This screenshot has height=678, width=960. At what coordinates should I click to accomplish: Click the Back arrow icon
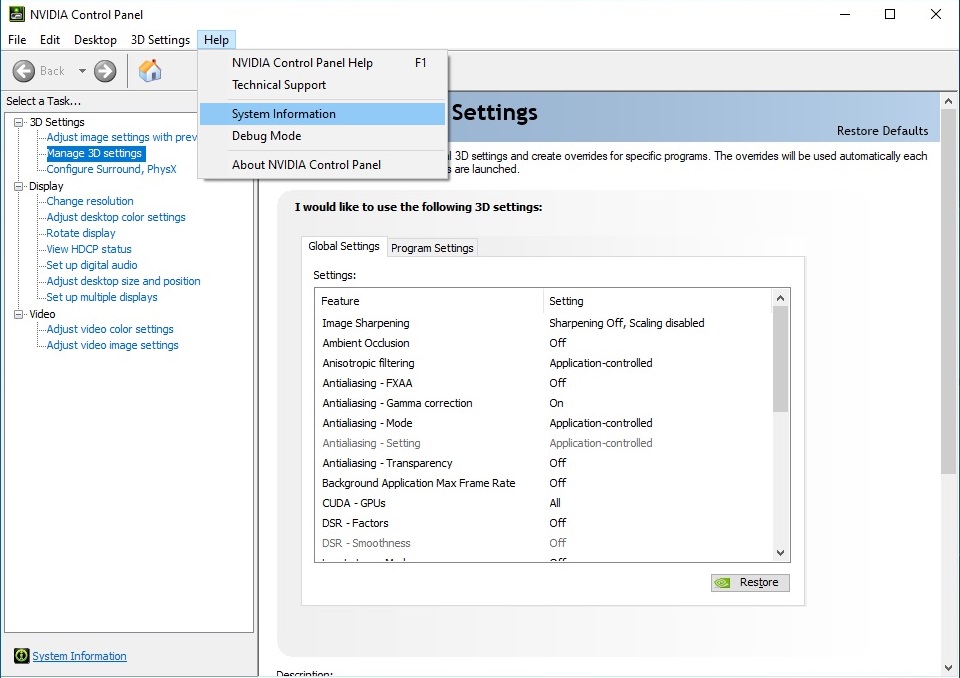(x=24, y=71)
